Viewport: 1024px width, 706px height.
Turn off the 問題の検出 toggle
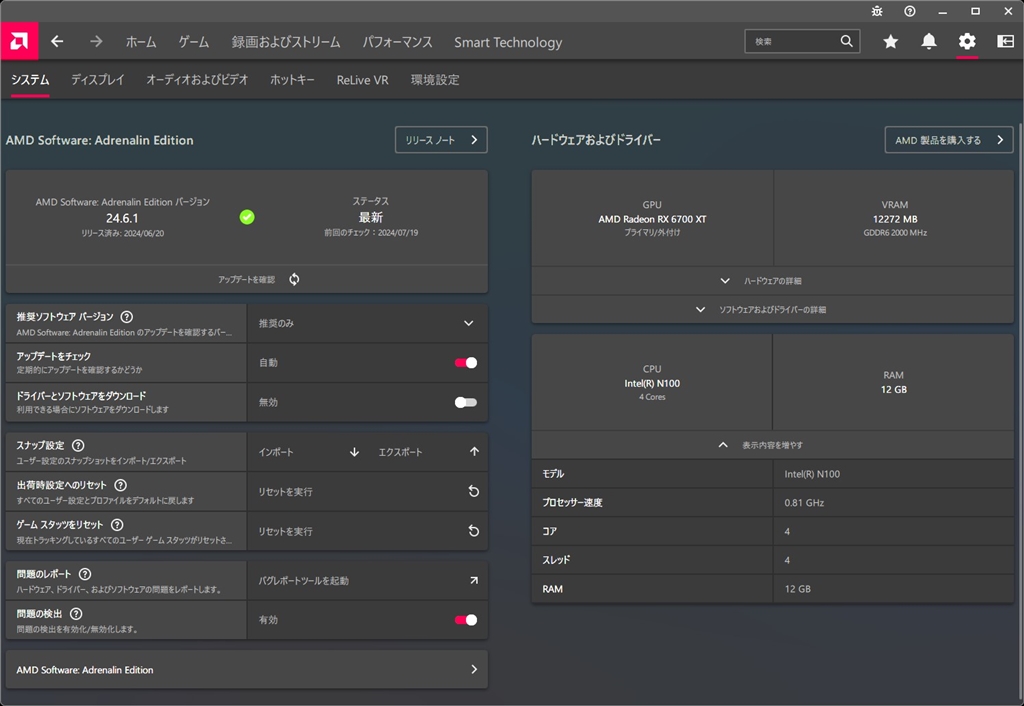(465, 620)
